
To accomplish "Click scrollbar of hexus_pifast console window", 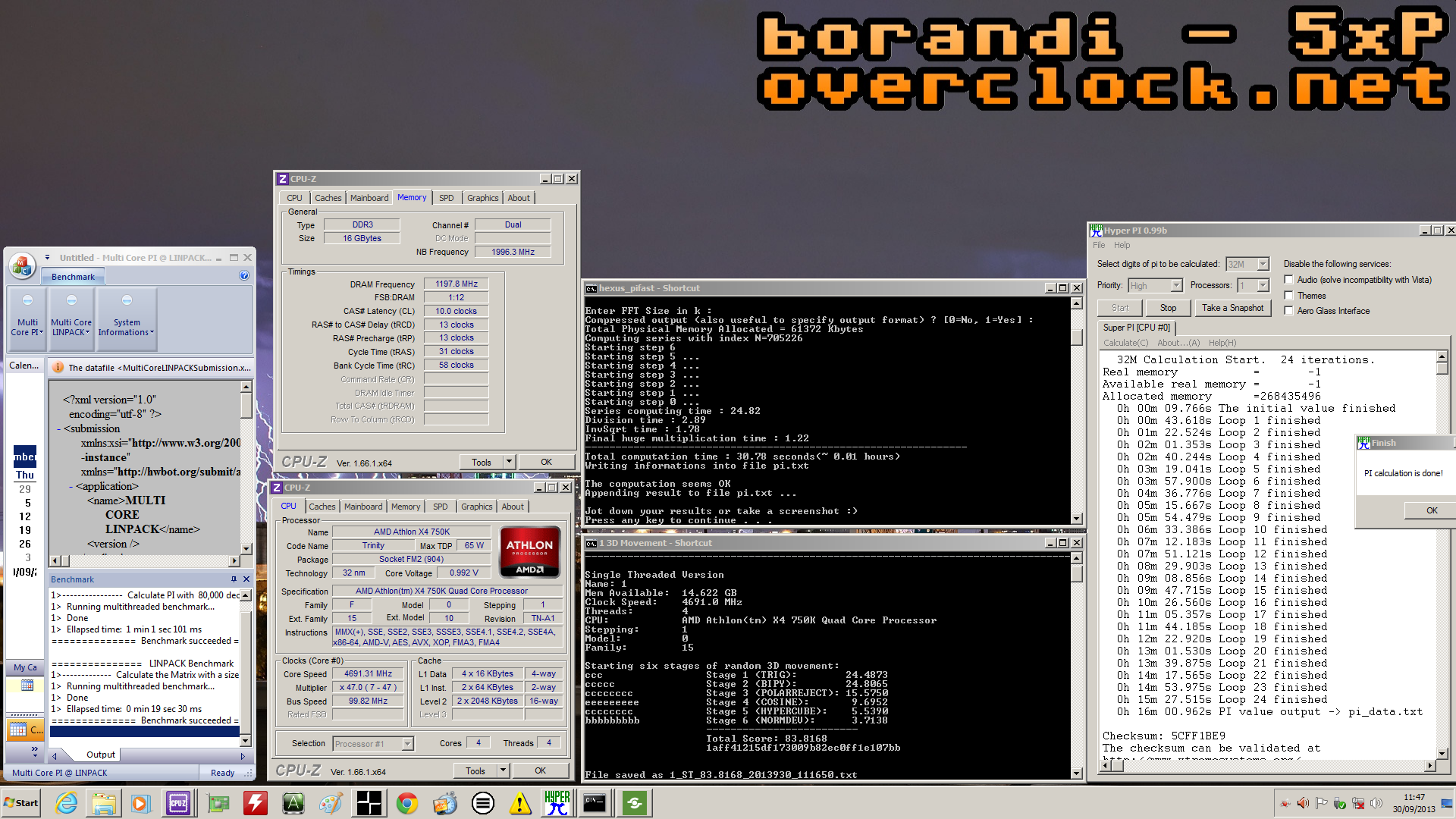I will tap(1076, 409).
